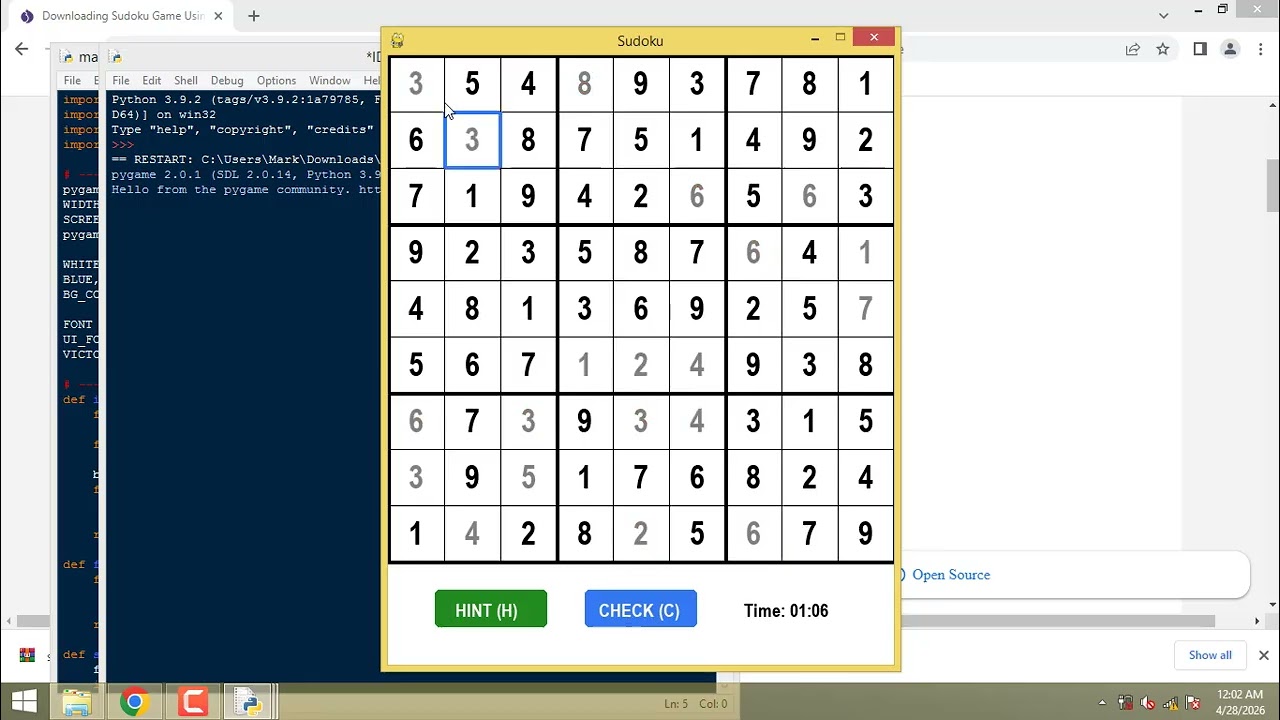Select the gray 8 in the first Sudoku row
The height and width of the screenshot is (720, 1280).
[584, 84]
